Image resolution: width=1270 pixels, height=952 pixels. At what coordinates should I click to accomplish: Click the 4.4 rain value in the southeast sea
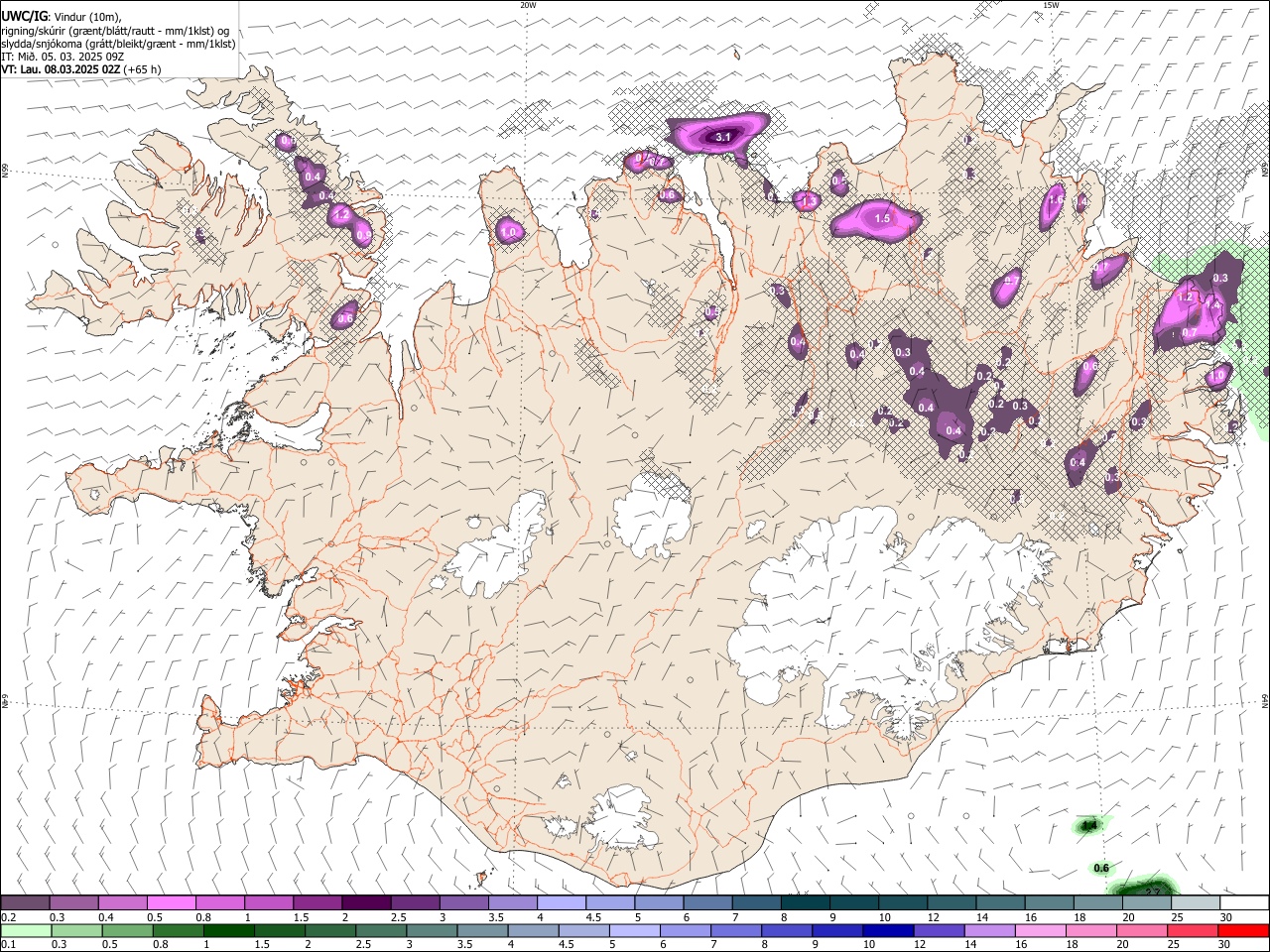(x=1089, y=825)
